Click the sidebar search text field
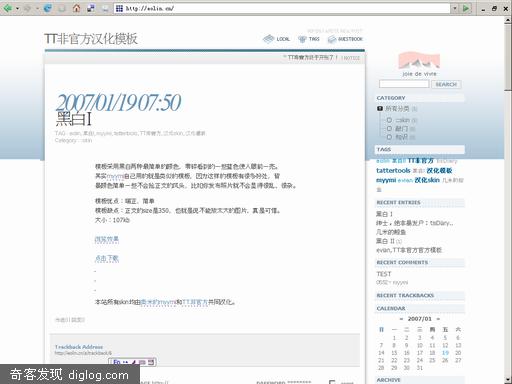 pyautogui.click(x=404, y=84)
